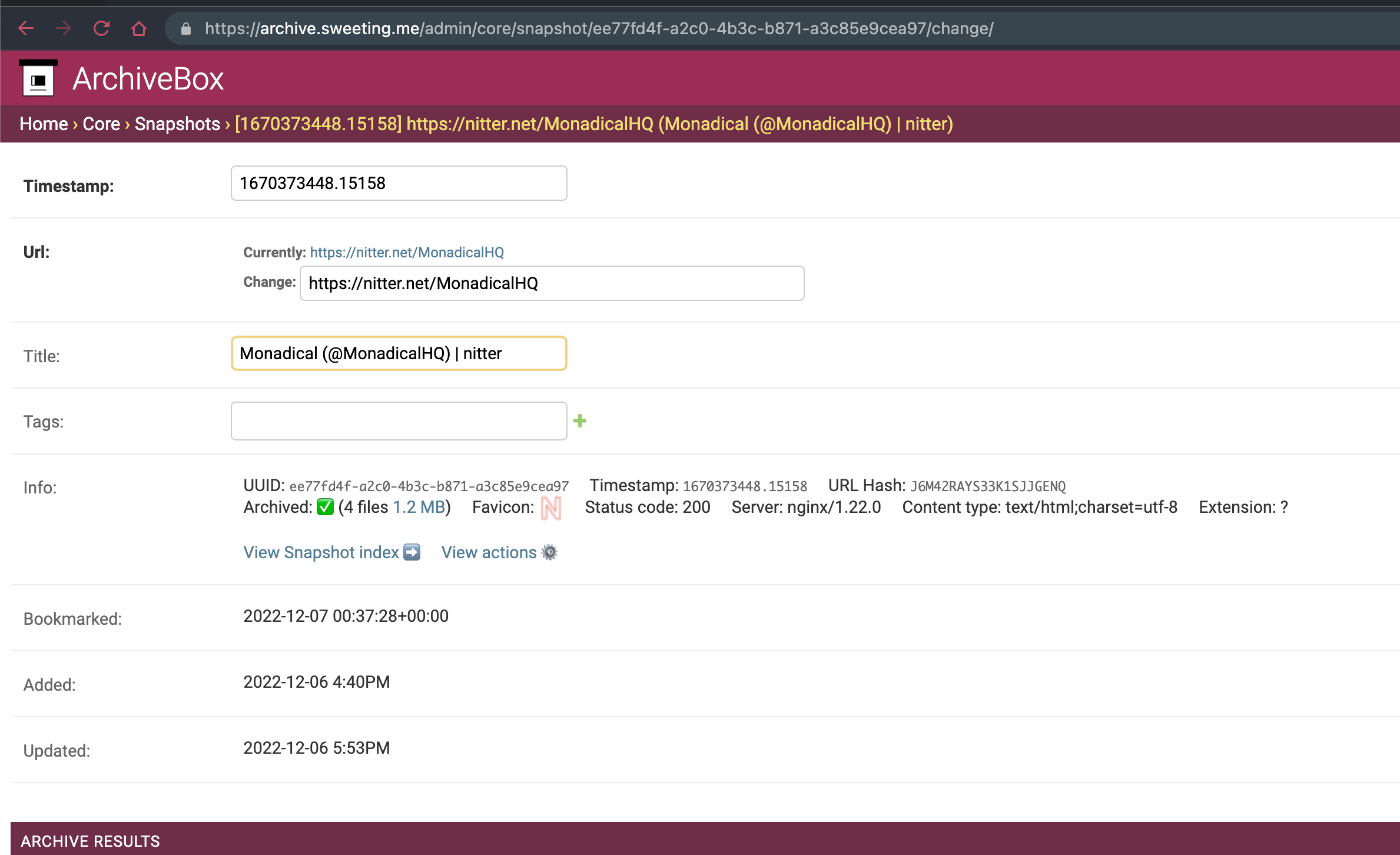This screenshot has width=1400, height=855.
Task: Navigate to Snapshots breadcrumb link
Action: (177, 124)
